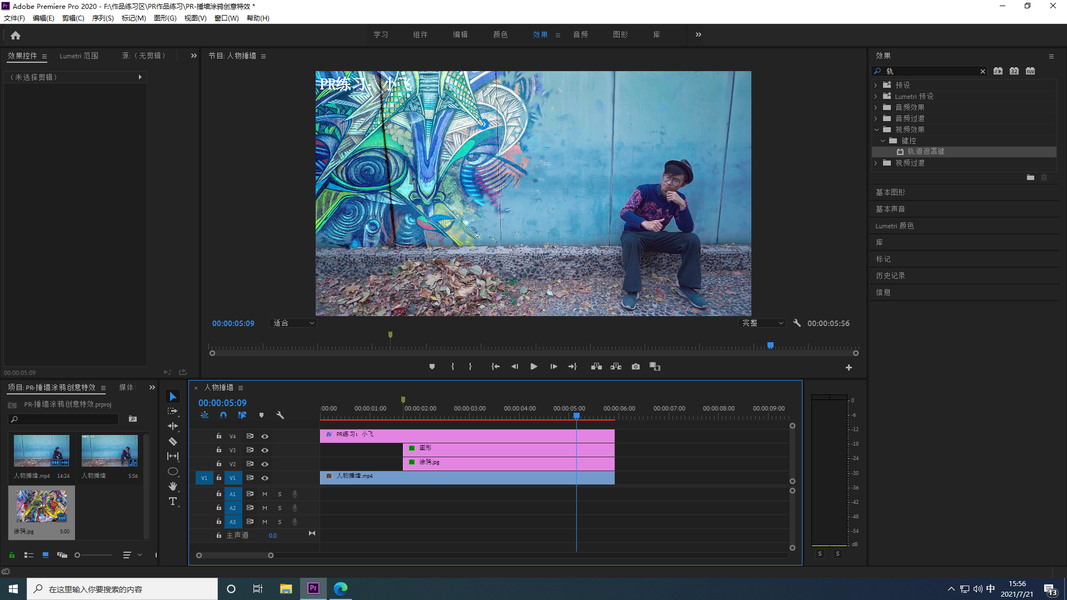Select the Type text tool

pos(173,502)
